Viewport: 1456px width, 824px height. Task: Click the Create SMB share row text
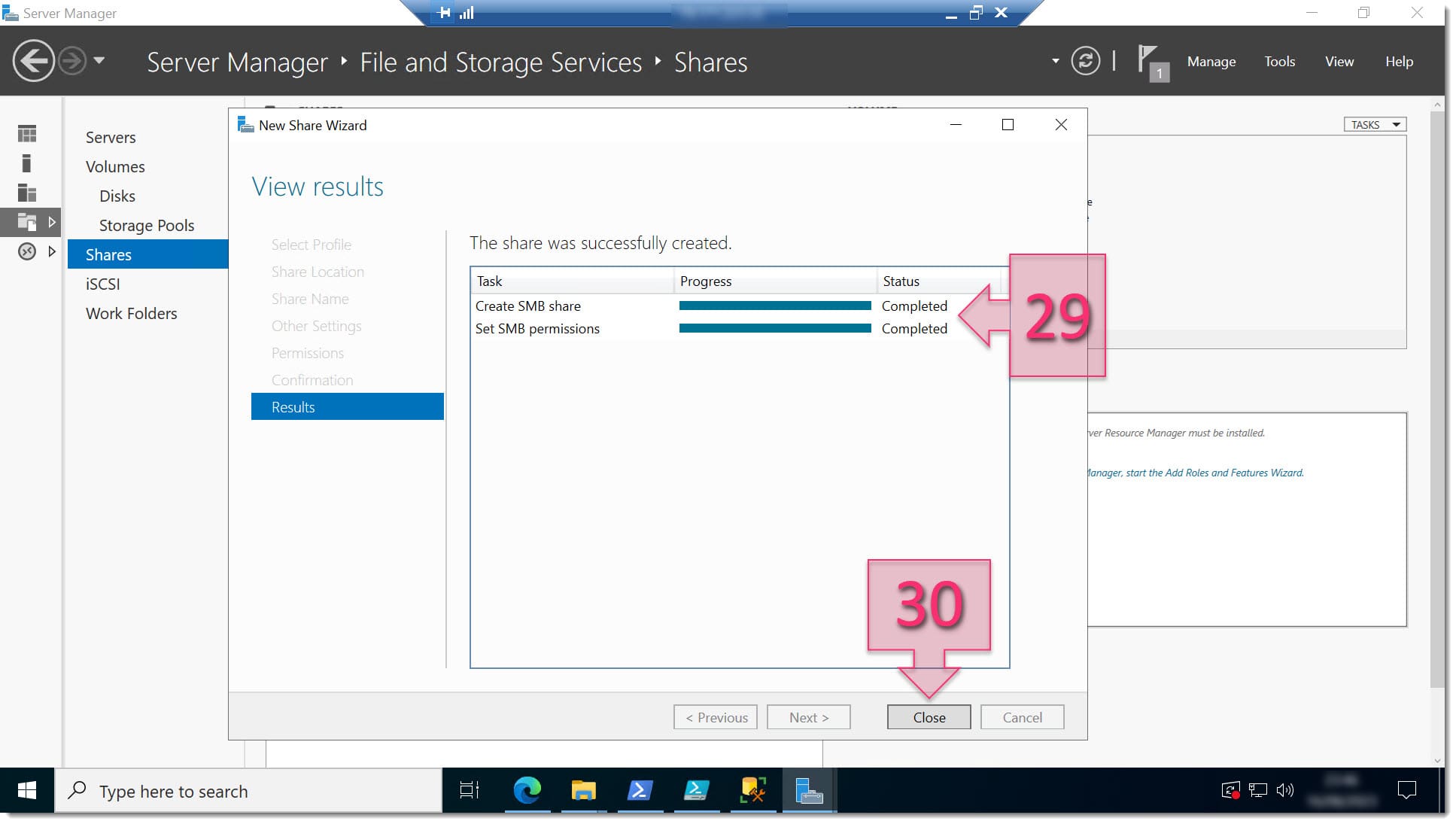[528, 306]
